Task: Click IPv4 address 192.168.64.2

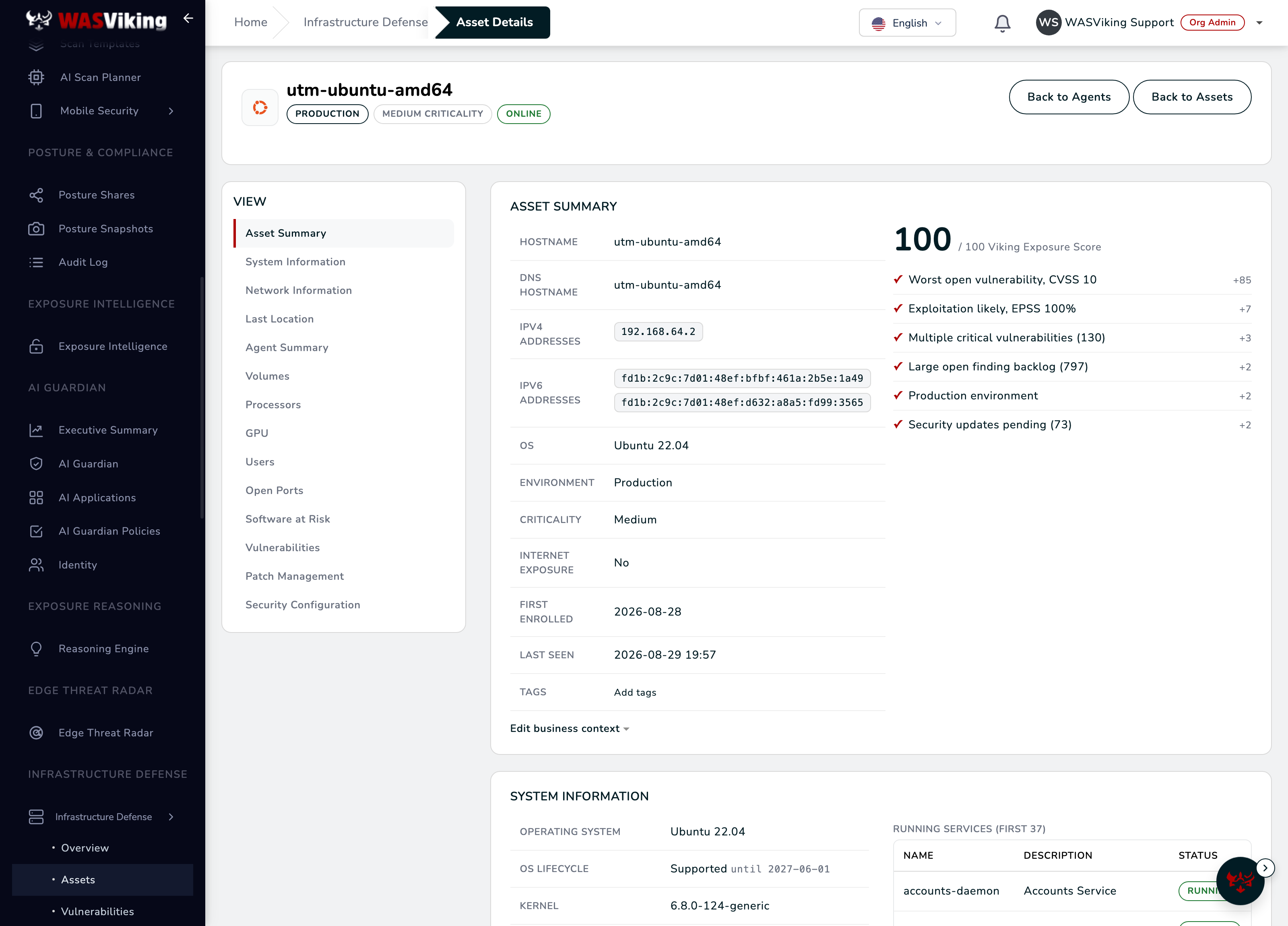Action: point(658,331)
